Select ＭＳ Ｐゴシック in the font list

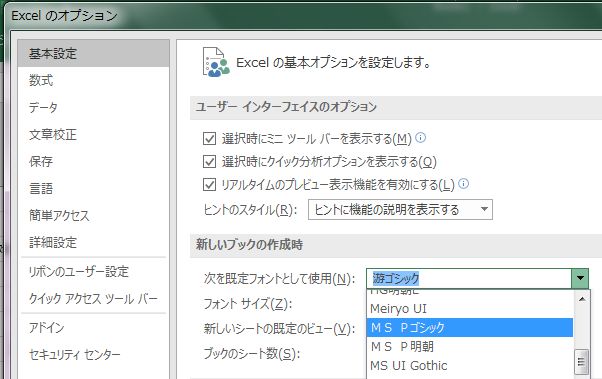point(470,328)
